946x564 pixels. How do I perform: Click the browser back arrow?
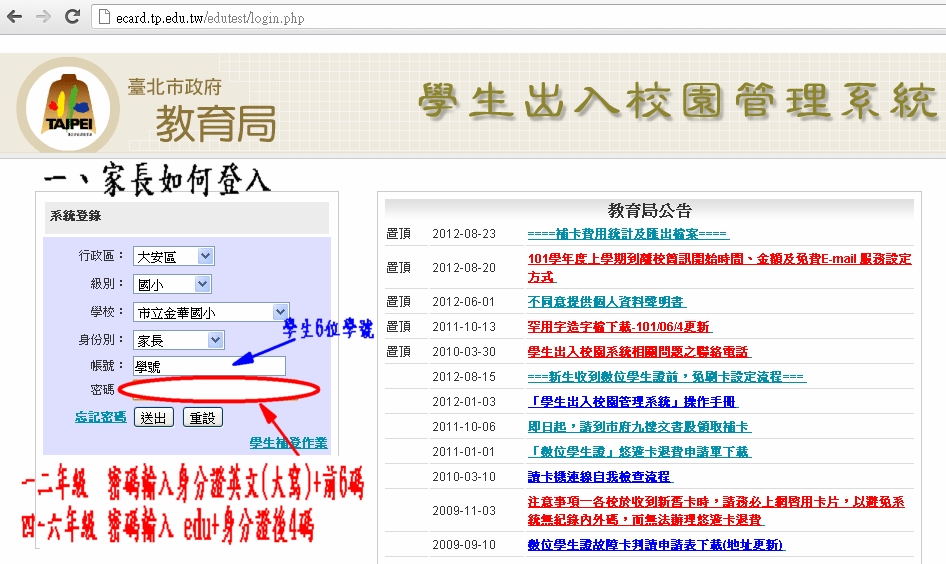[17, 17]
